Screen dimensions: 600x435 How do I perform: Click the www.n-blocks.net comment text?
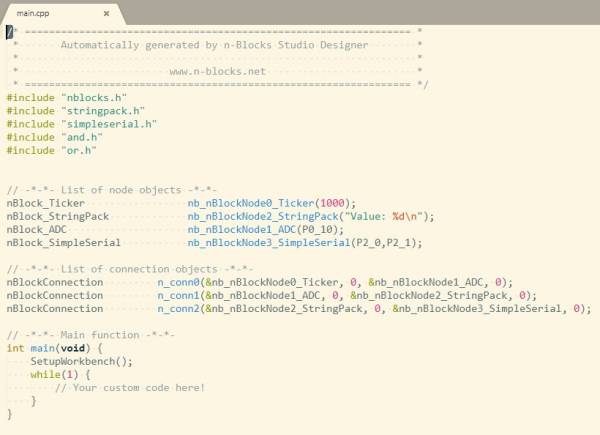point(217,71)
